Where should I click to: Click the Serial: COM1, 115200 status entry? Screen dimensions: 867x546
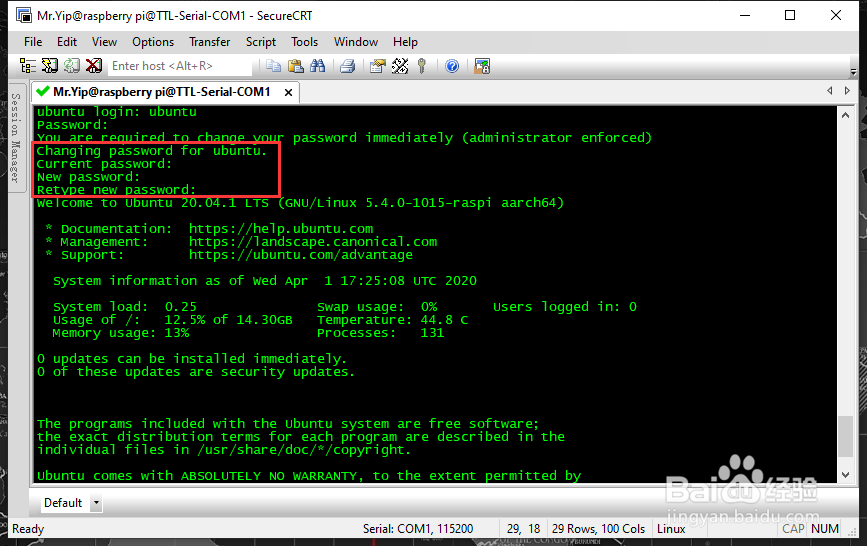[x=418, y=529]
